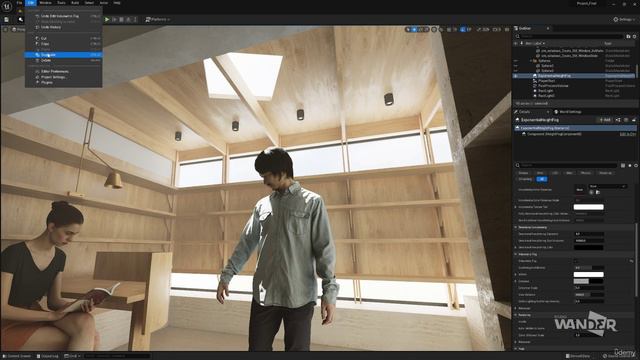The width and height of the screenshot is (640, 360).
Task: Click the Blueprint/add script icon beside Add
Action: (618, 120)
